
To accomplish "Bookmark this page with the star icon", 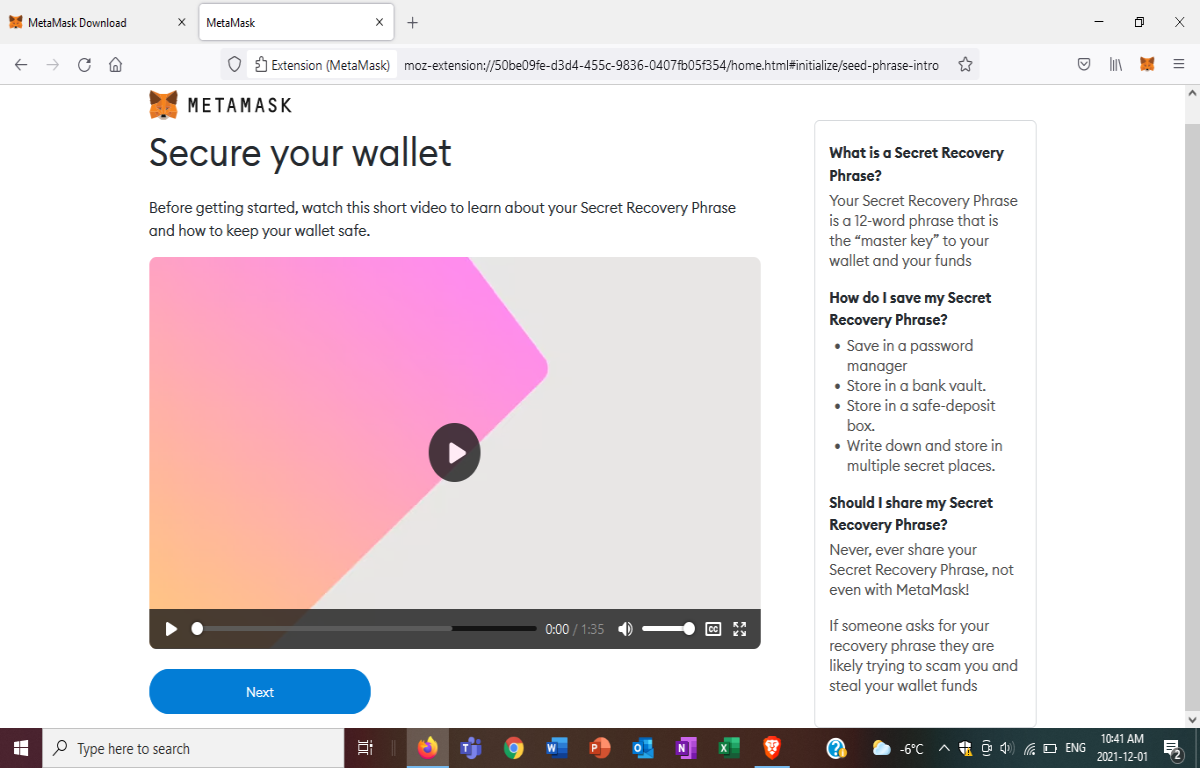I will pos(965,64).
